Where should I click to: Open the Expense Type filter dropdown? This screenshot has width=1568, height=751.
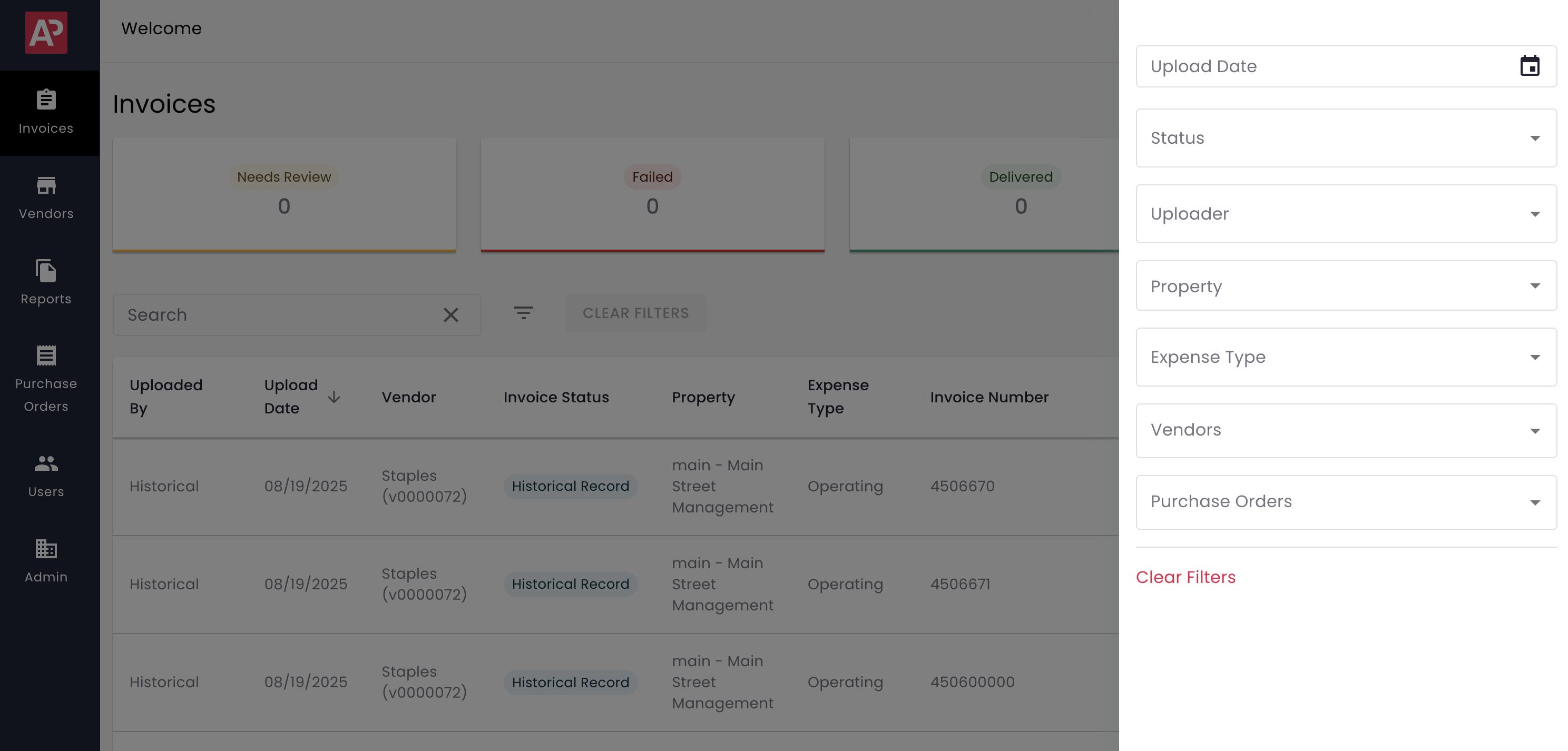tap(1346, 357)
